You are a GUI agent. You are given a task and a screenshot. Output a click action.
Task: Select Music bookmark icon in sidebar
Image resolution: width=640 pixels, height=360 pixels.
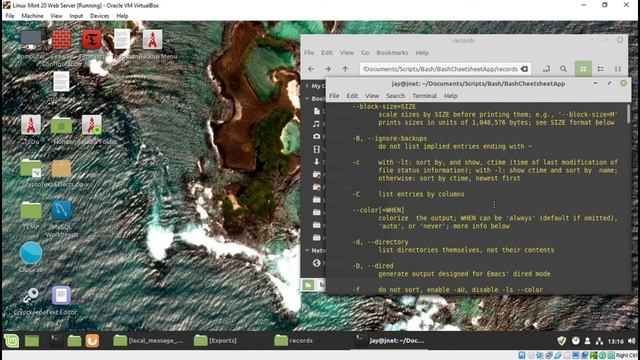[x=317, y=124]
